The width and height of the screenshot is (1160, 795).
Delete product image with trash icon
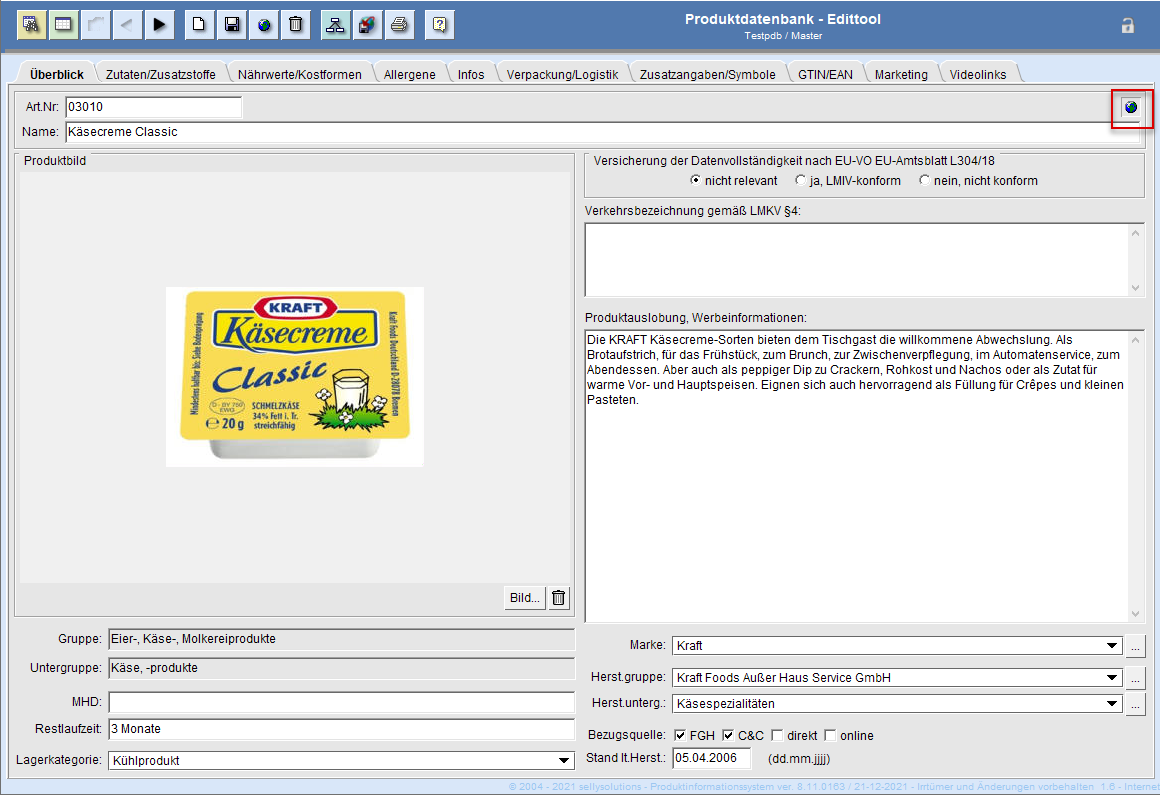[559, 598]
